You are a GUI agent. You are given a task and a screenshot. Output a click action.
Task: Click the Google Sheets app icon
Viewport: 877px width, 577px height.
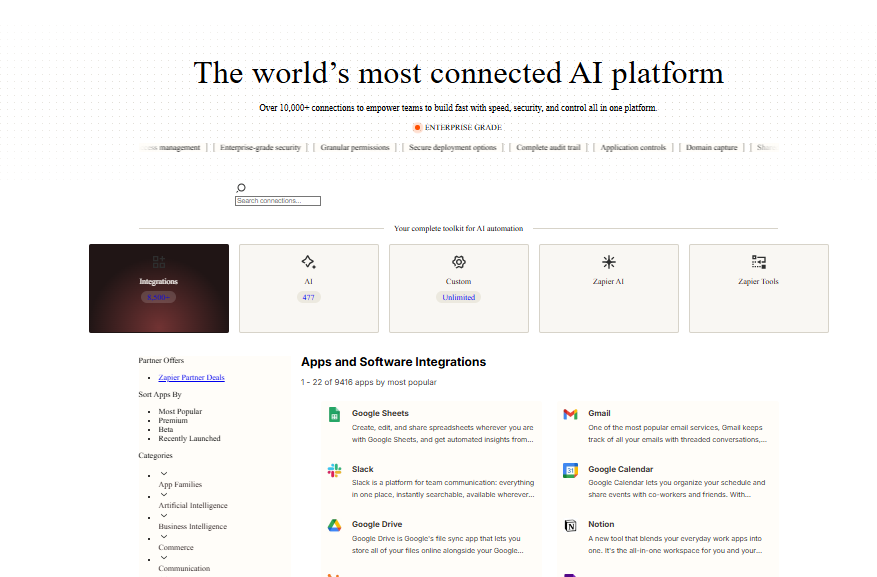335,414
